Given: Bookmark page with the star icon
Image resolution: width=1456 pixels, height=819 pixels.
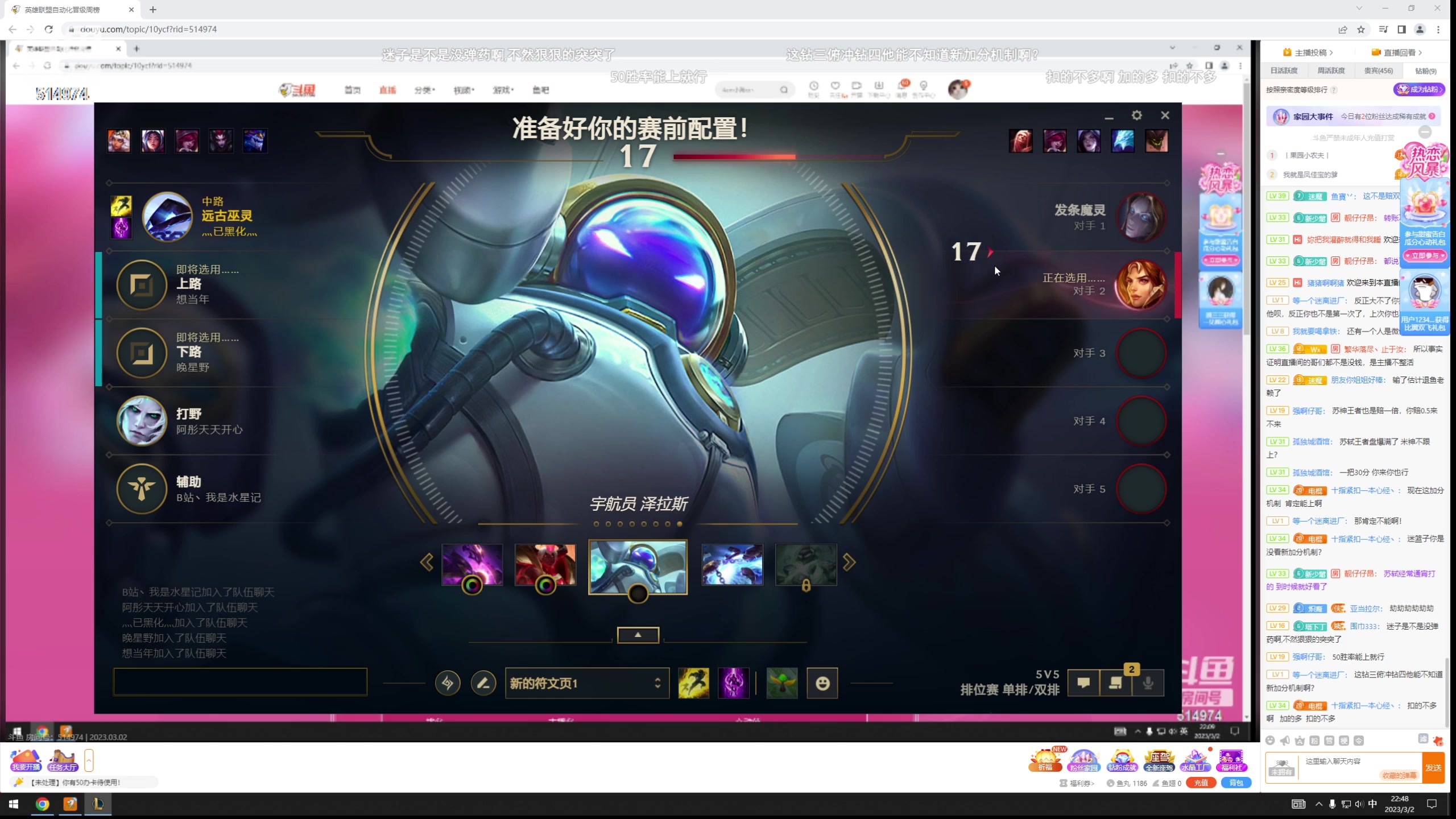Looking at the screenshot, I should coord(1361,30).
